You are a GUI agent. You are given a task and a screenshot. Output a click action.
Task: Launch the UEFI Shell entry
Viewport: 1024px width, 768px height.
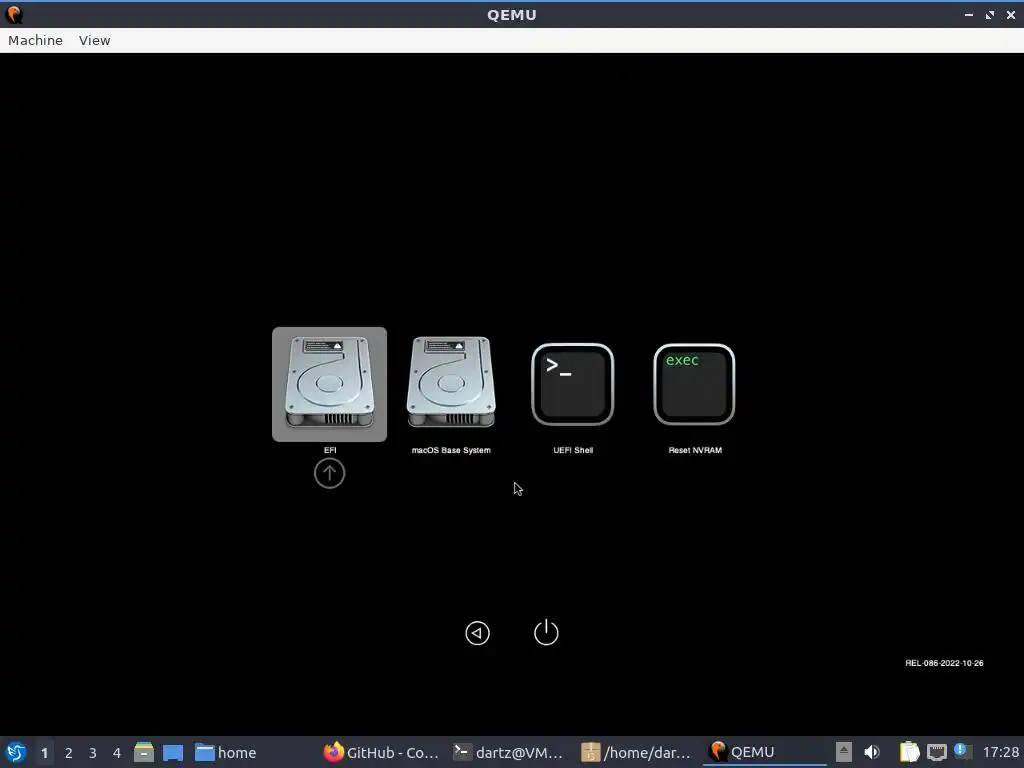[x=573, y=384]
